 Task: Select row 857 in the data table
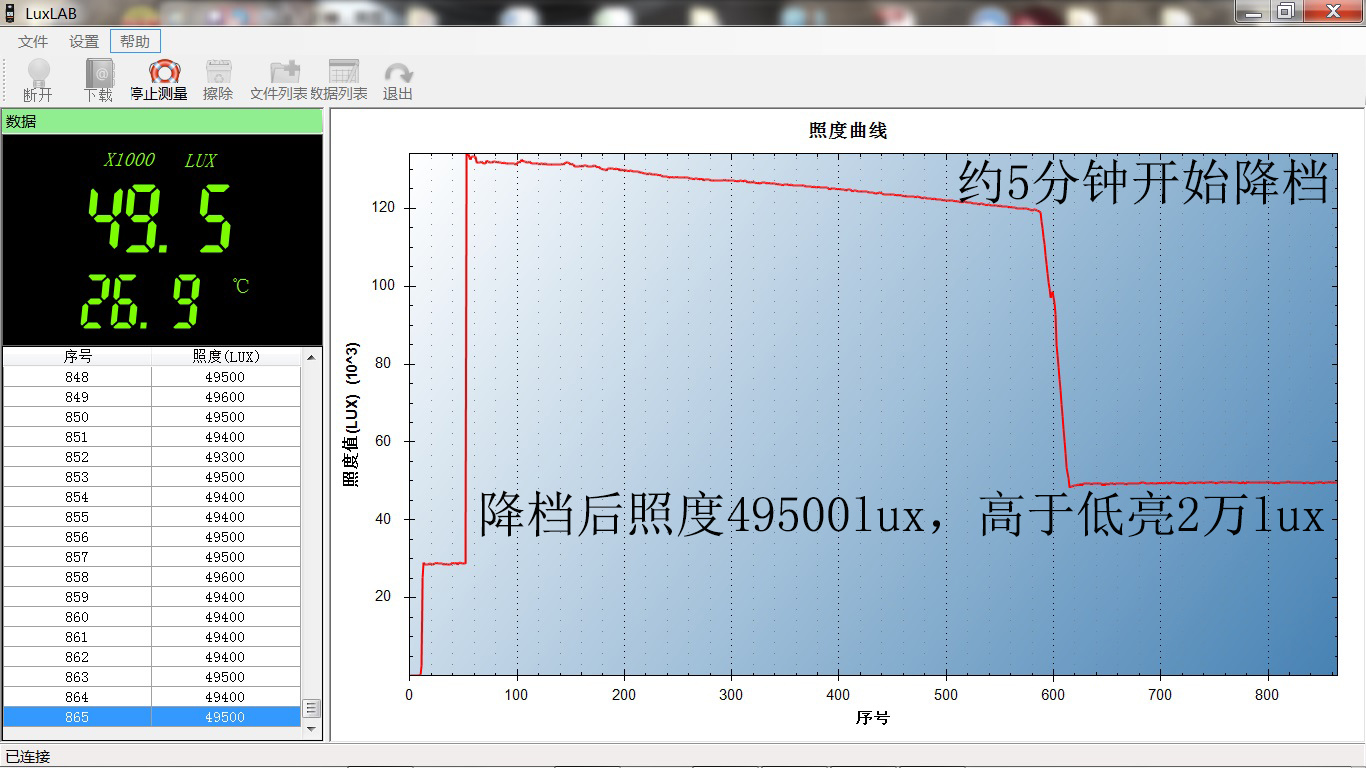pos(152,557)
